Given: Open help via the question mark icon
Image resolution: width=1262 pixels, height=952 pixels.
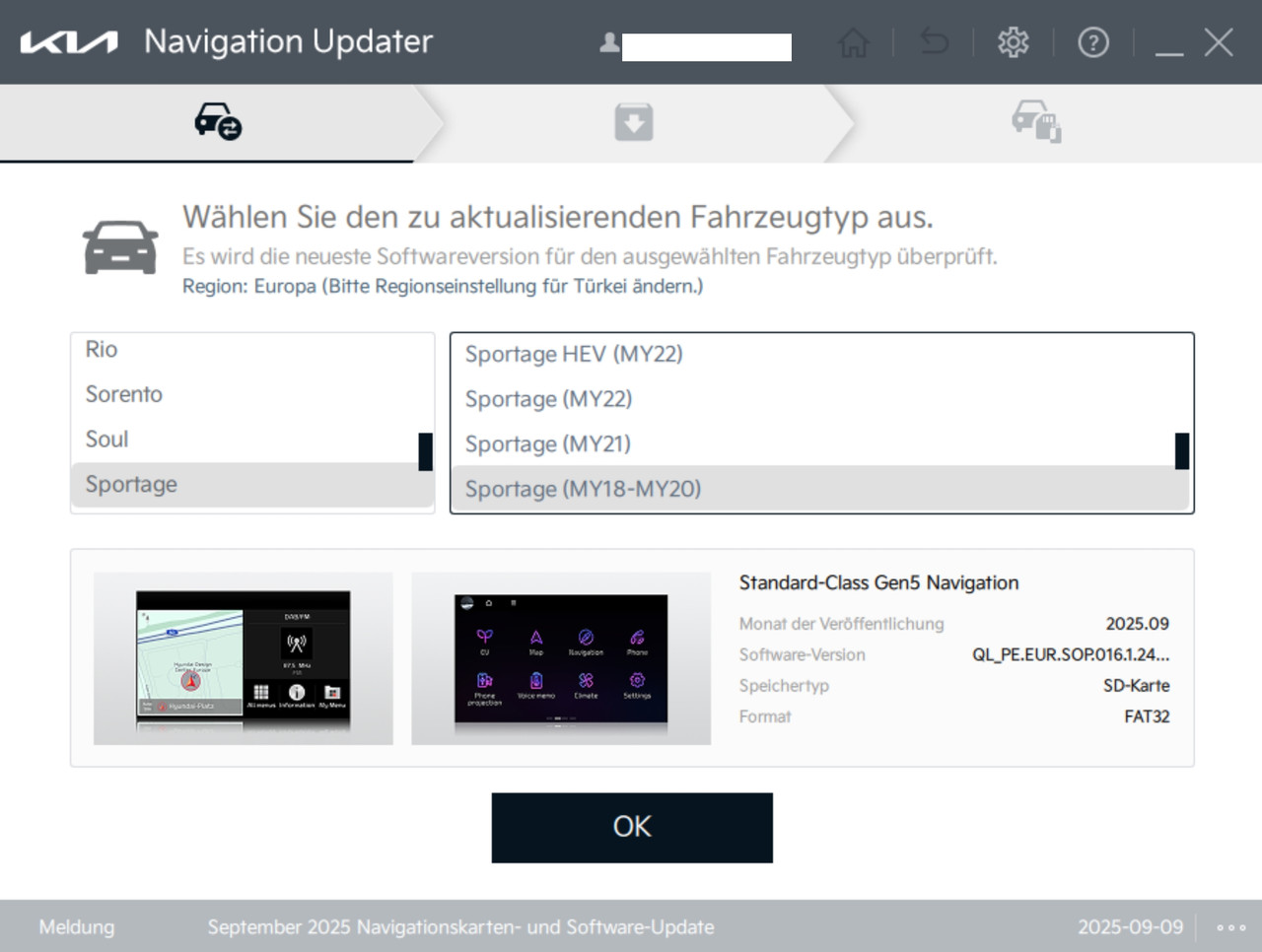Looking at the screenshot, I should coord(1093,41).
